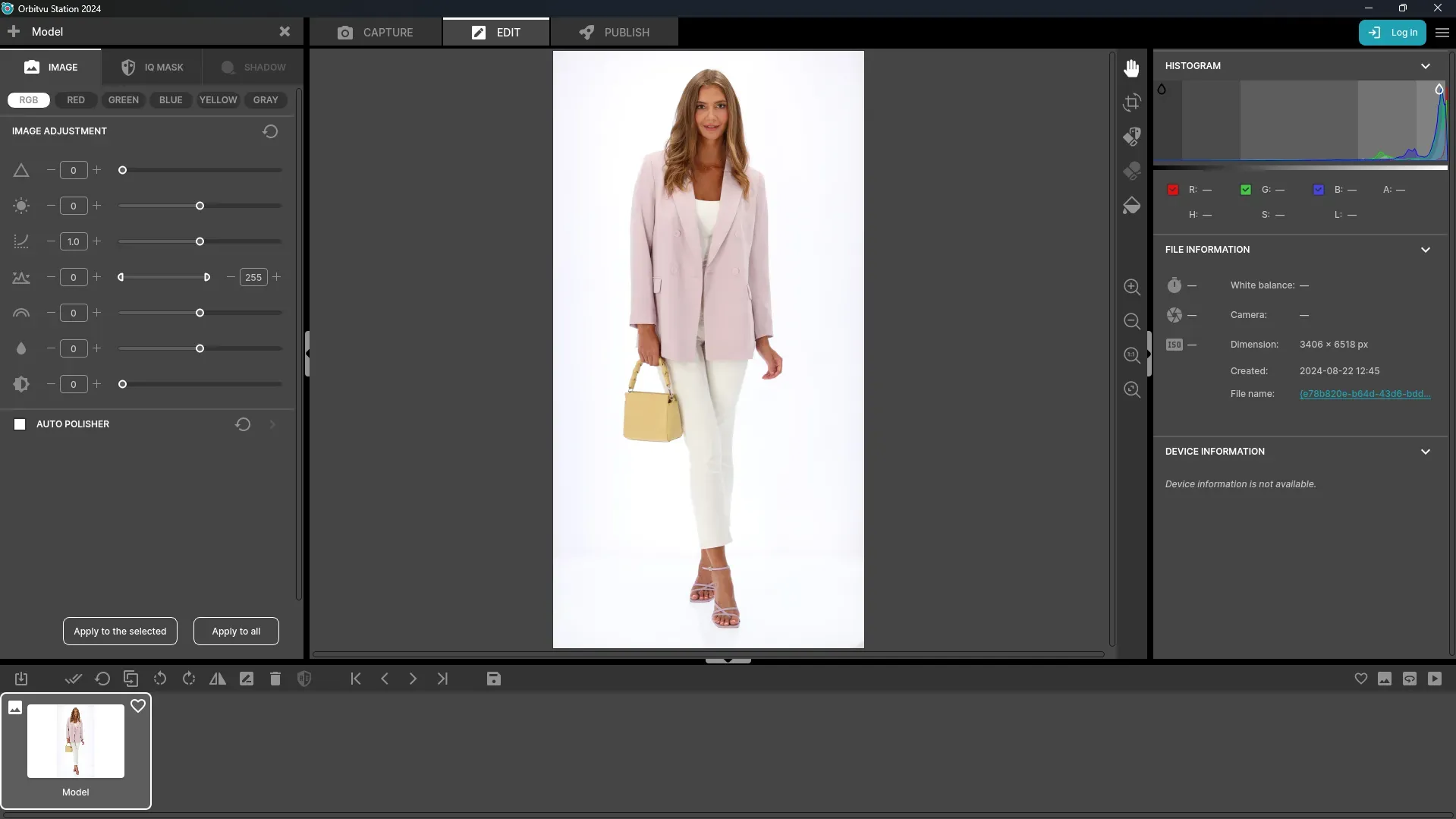1456x819 pixels.
Task: Toggle the red channel histogram checkbox
Action: 1173,190
